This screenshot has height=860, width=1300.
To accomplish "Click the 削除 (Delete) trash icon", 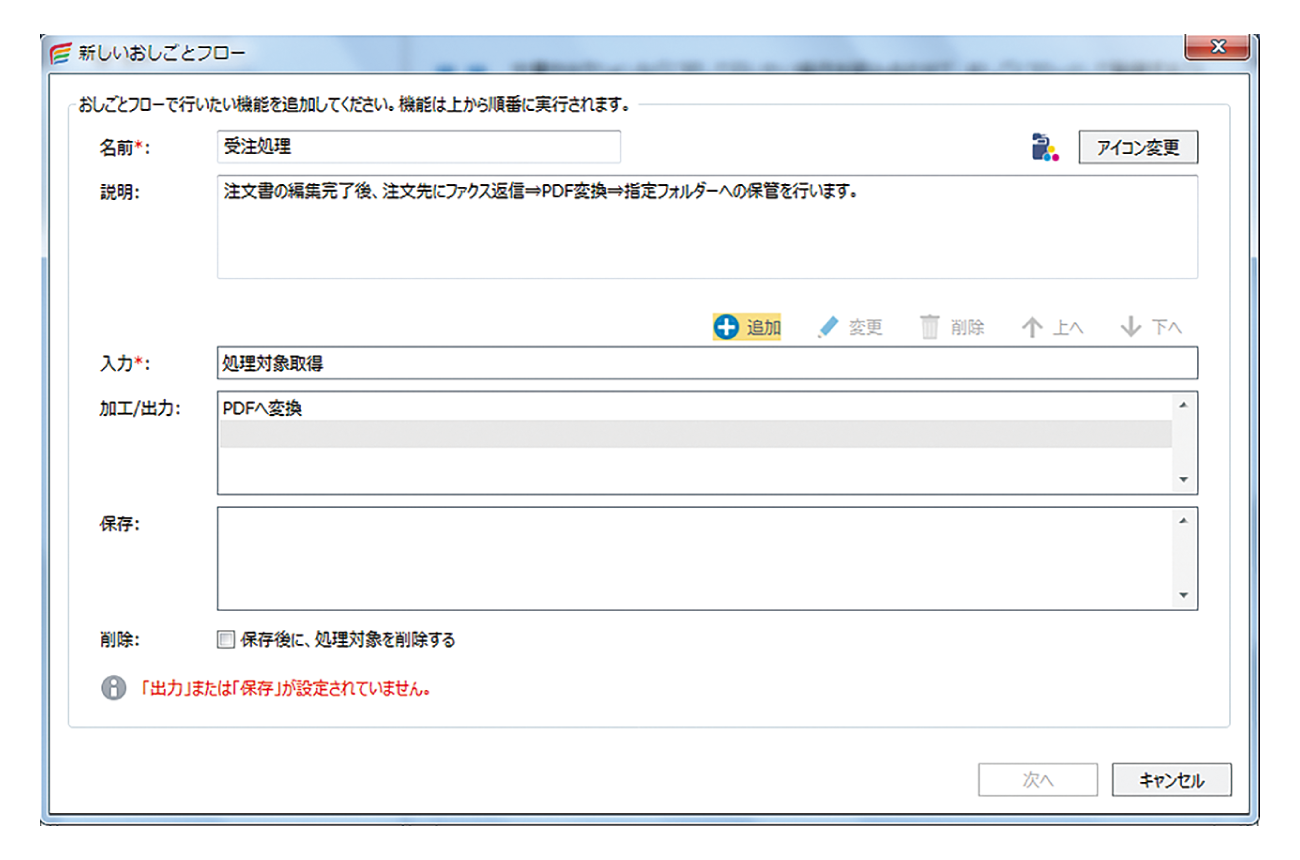I will pyautogui.click(x=930, y=327).
